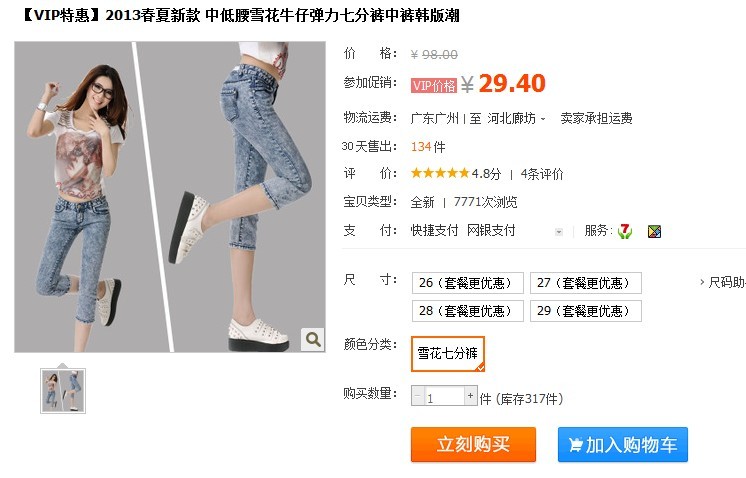Click the magnifier zoom icon on product image
This screenshot has width=746, height=478.
[313, 339]
